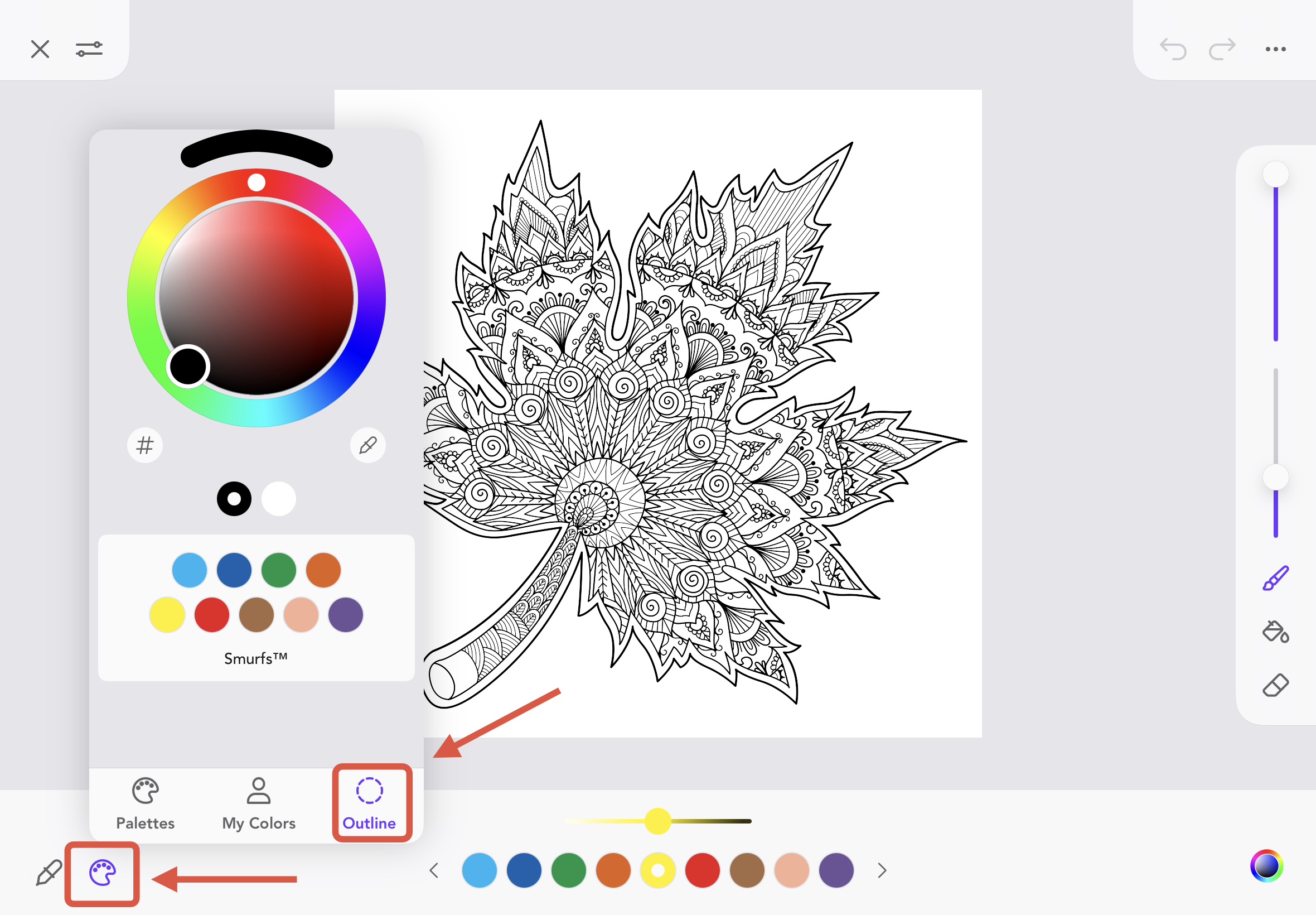This screenshot has height=915, width=1316.
Task: Open the three-dot more menu
Action: tap(1275, 49)
